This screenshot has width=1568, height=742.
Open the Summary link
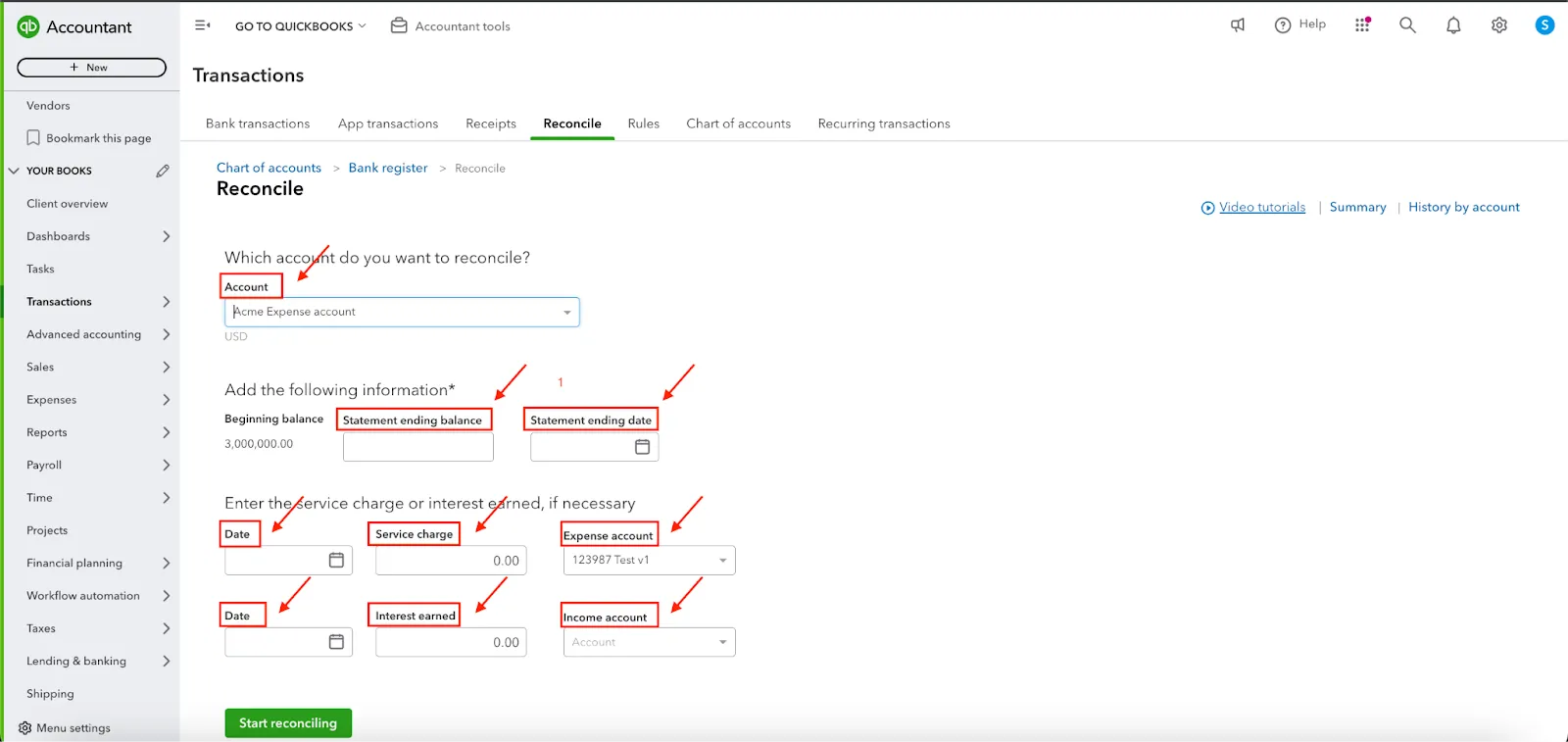pos(1358,207)
